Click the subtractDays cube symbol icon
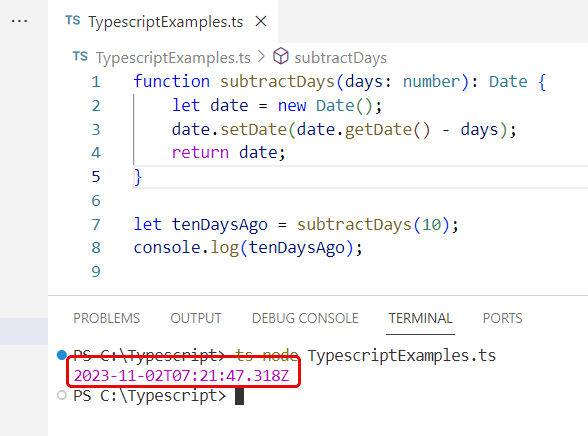Screen dimensions: 588x436 click(280, 57)
